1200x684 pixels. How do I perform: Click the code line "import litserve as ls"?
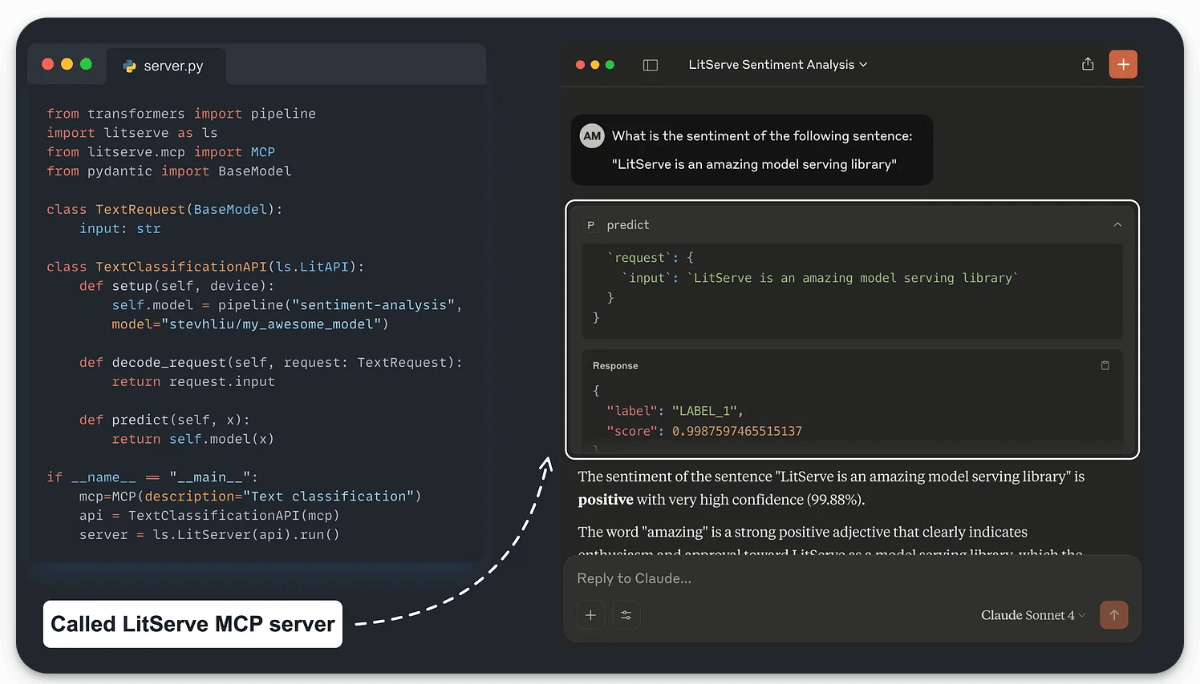132,133
